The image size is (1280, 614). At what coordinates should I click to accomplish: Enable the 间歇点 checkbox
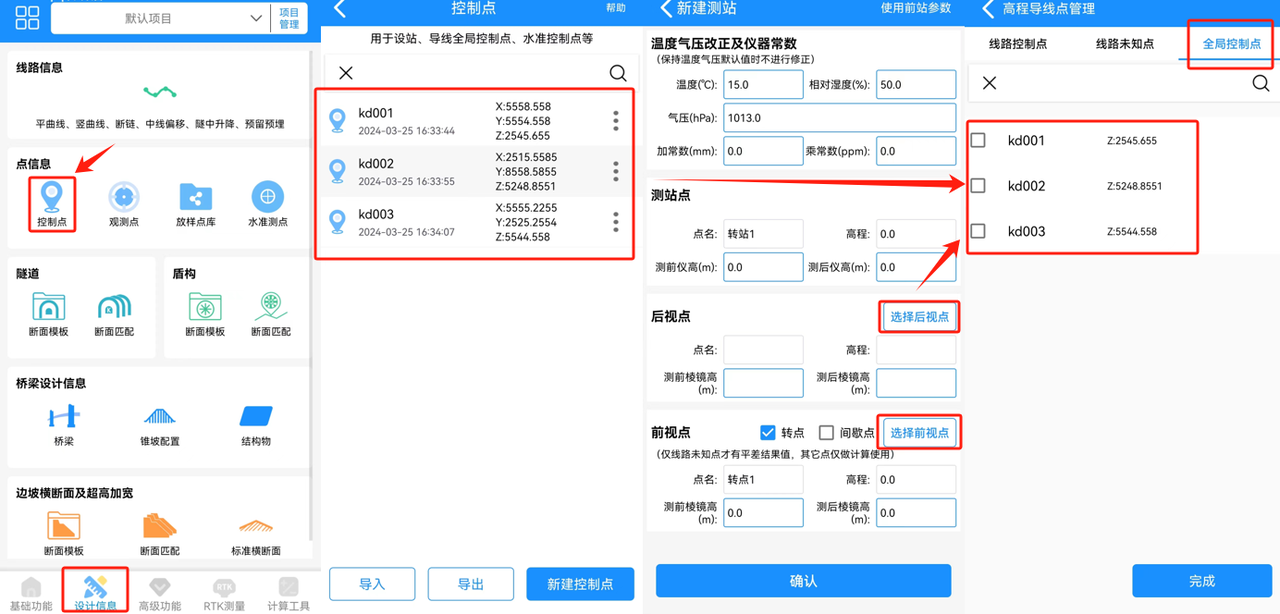[x=826, y=432]
